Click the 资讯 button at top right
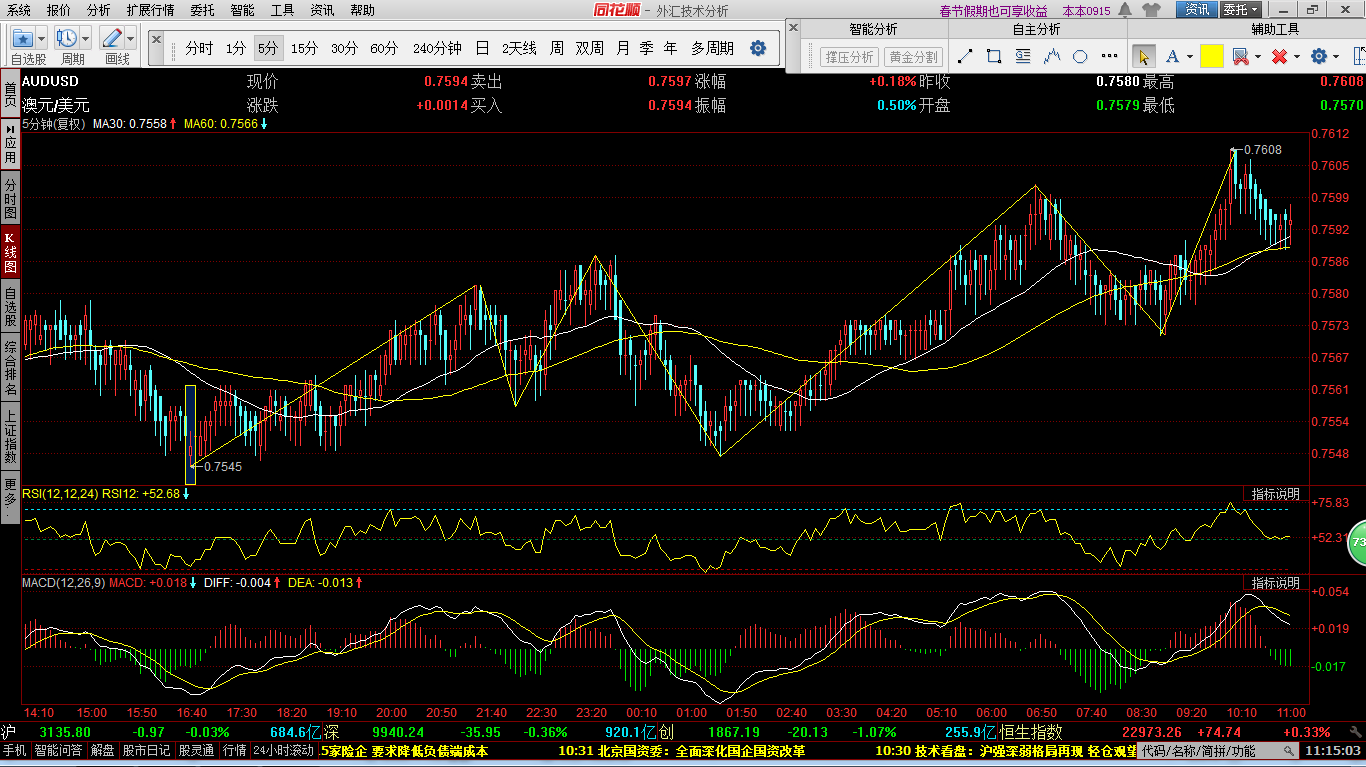The height and width of the screenshot is (767, 1366). click(1197, 10)
